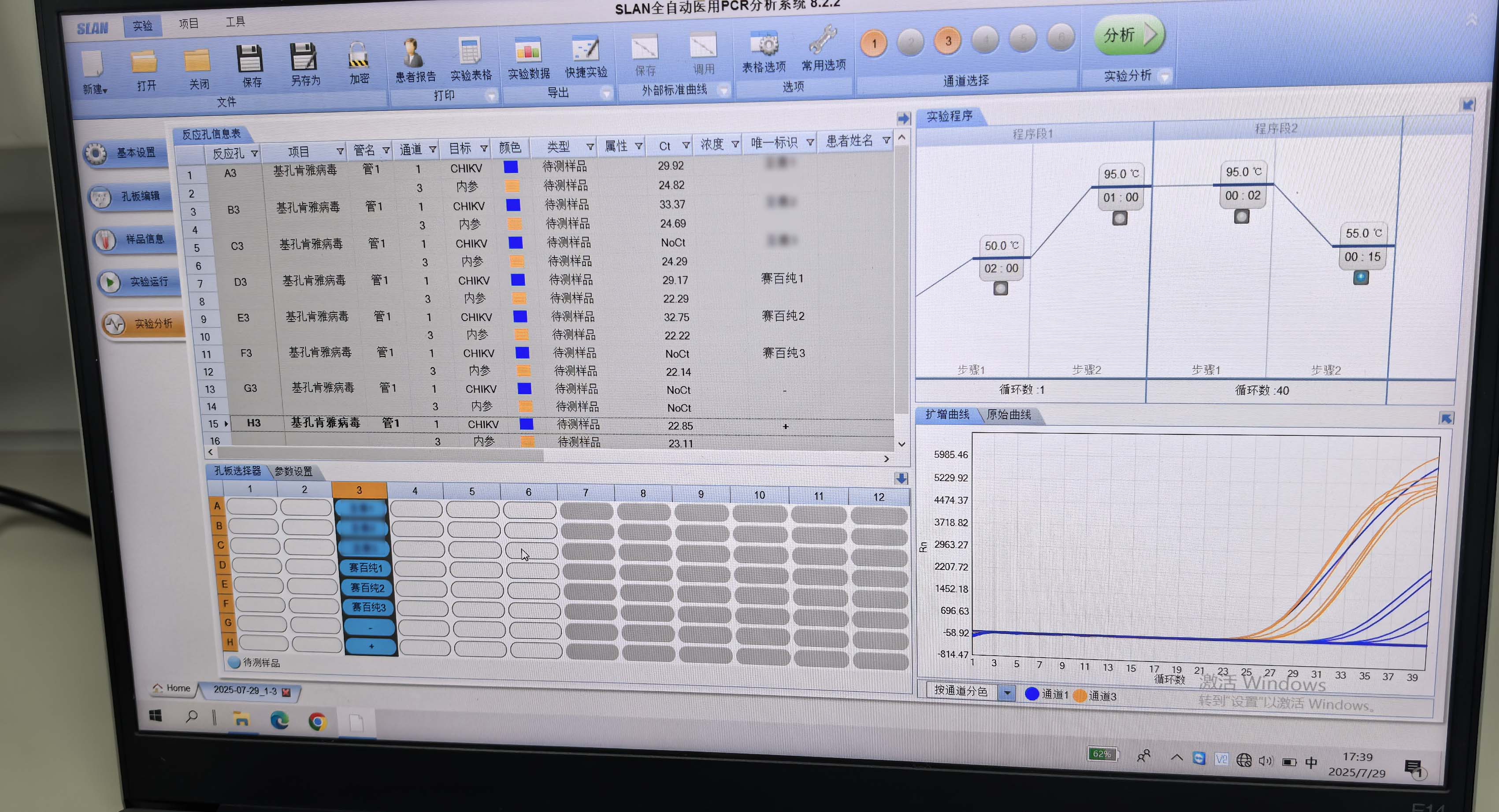This screenshot has width=1499, height=812.
Task: Open the Ct column filter dropdown
Action: click(x=686, y=145)
